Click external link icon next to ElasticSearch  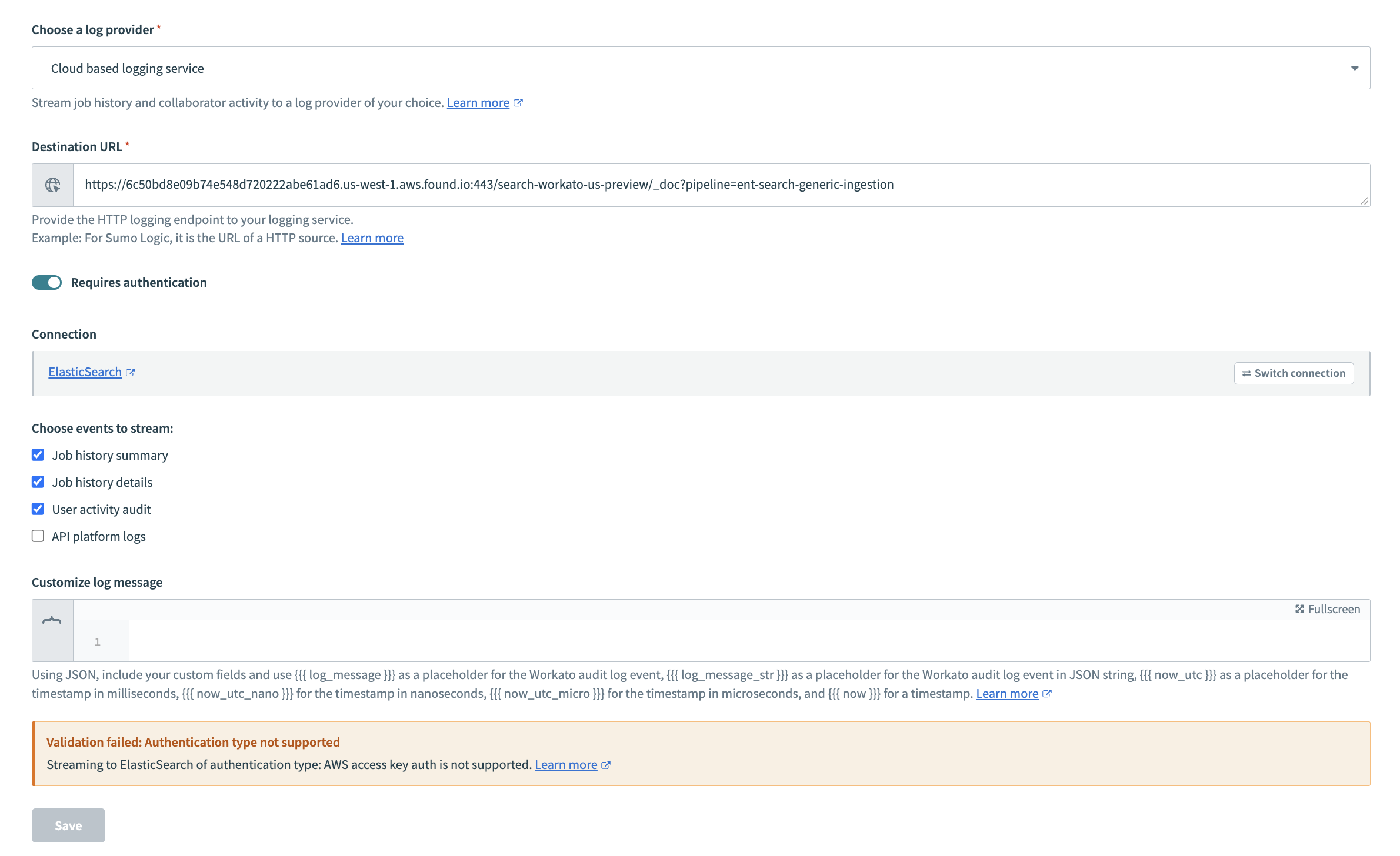[x=131, y=373]
